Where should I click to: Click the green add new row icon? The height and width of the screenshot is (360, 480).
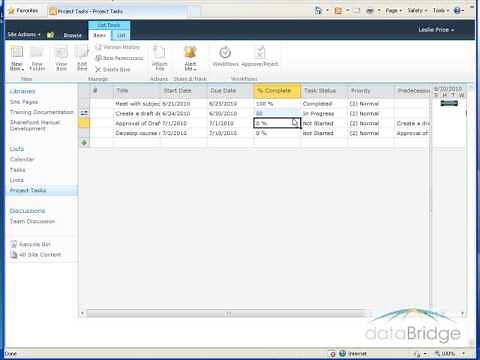point(84,143)
